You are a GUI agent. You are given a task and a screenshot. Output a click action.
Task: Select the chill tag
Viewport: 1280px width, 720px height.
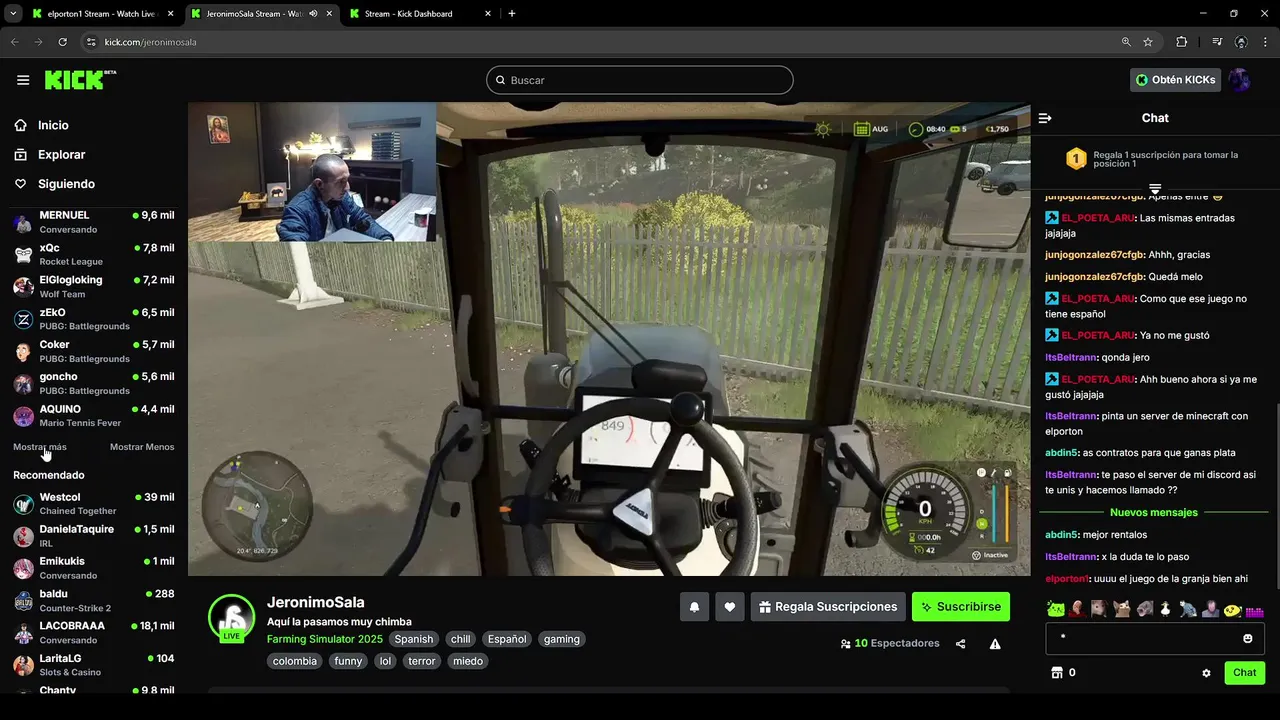click(x=461, y=639)
